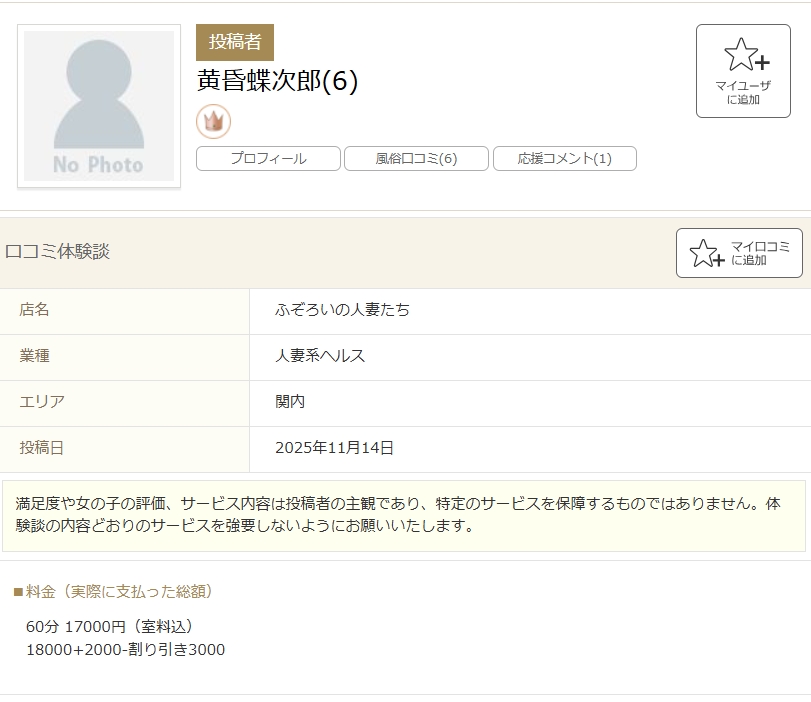The image size is (811, 702).
Task: Open the プロフィール tab
Action: [268, 159]
